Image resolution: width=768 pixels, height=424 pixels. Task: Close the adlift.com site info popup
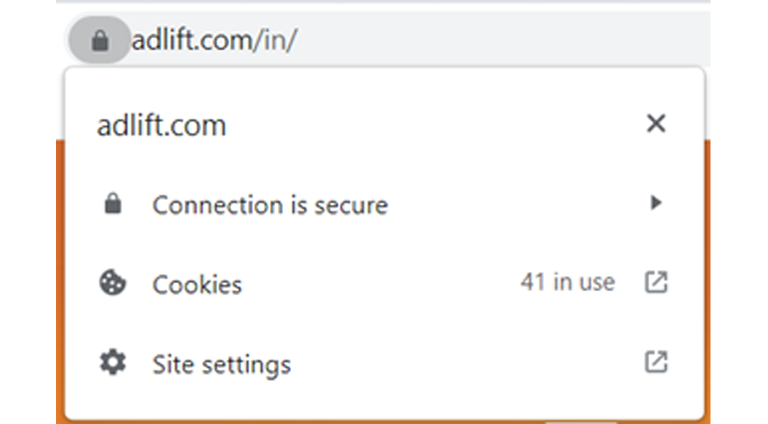(656, 123)
